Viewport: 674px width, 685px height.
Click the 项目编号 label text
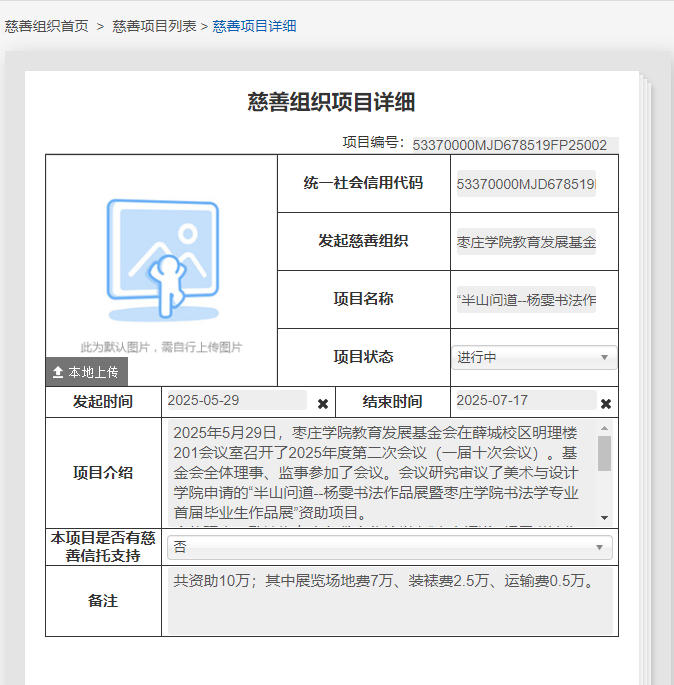[373, 142]
